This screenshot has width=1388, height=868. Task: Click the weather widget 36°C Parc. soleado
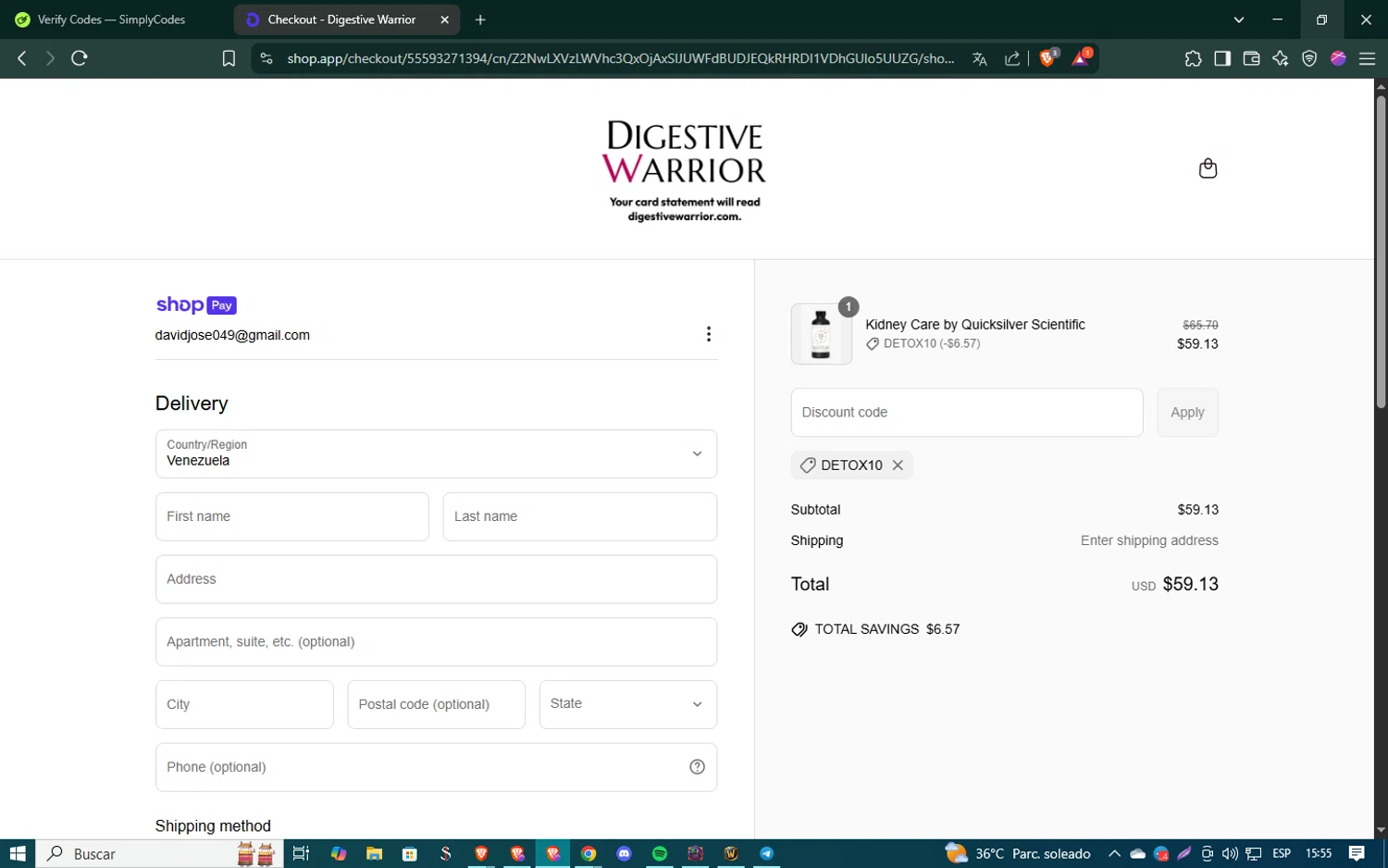pyautogui.click(x=1018, y=853)
